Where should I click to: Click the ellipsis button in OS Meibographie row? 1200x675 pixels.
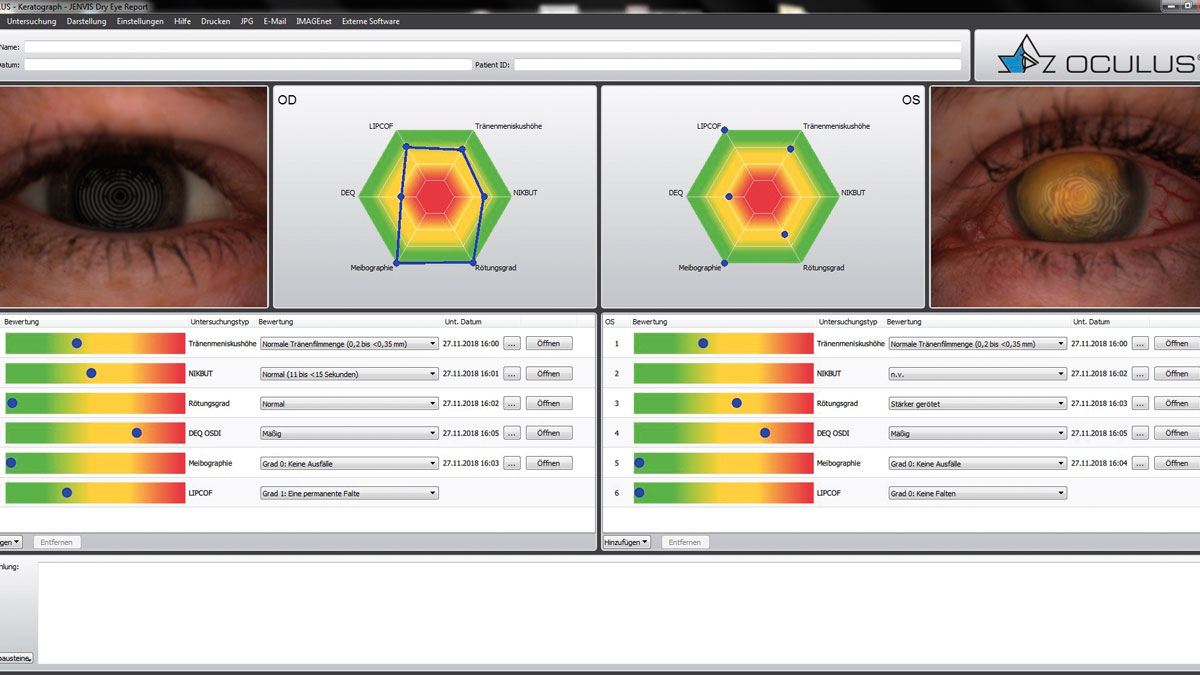click(1140, 464)
